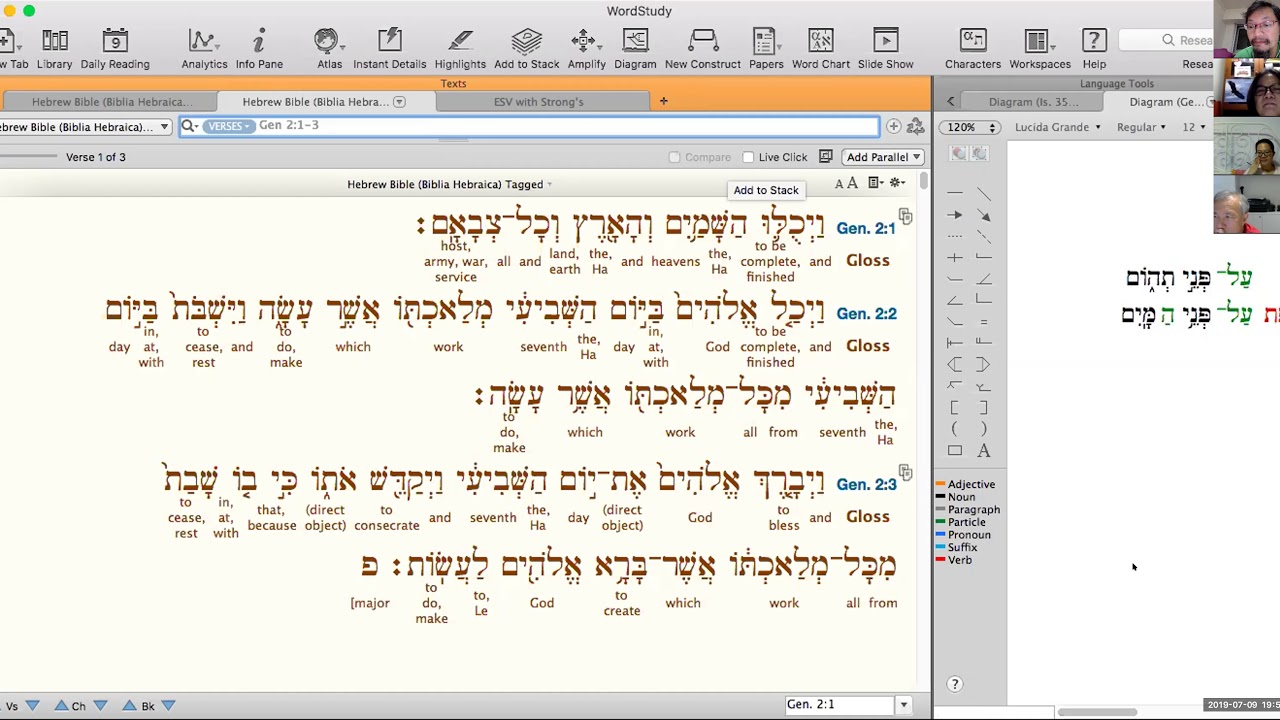1280x720 pixels.
Task: Open the Highlights tool
Action: coord(460,48)
